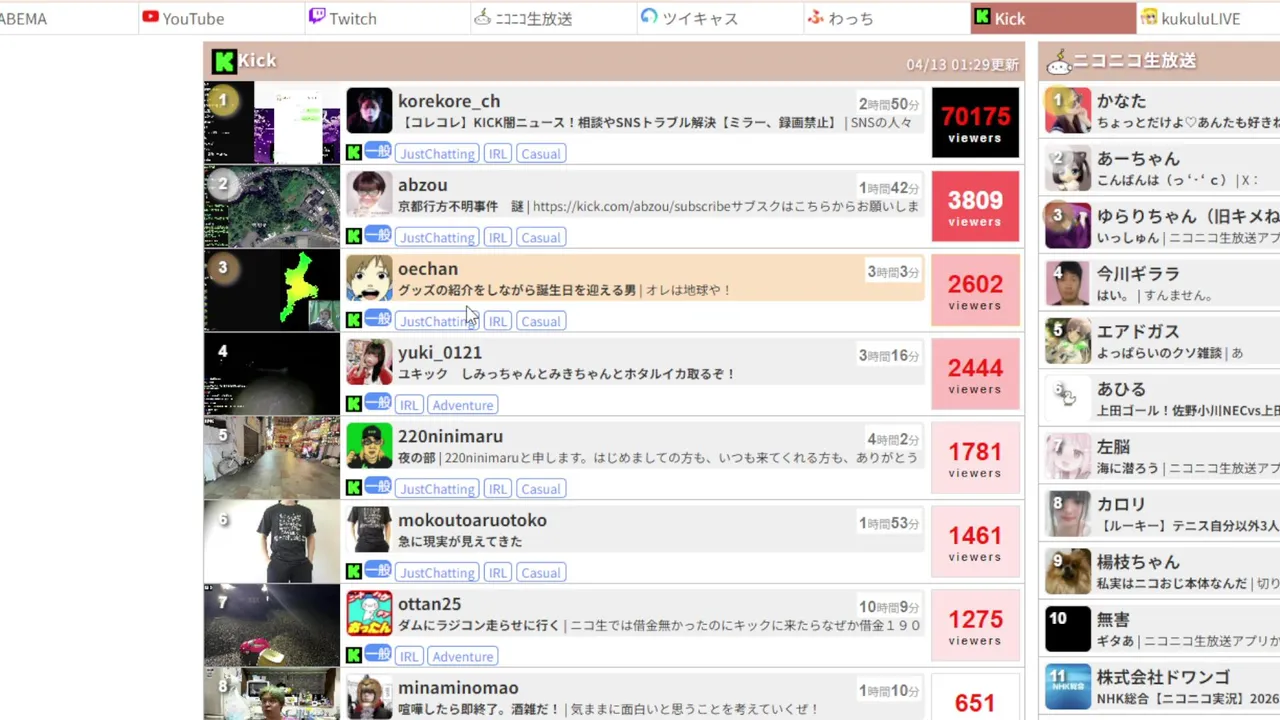Open abzou stream thumbnail
The width and height of the screenshot is (1280, 720).
coord(272,206)
